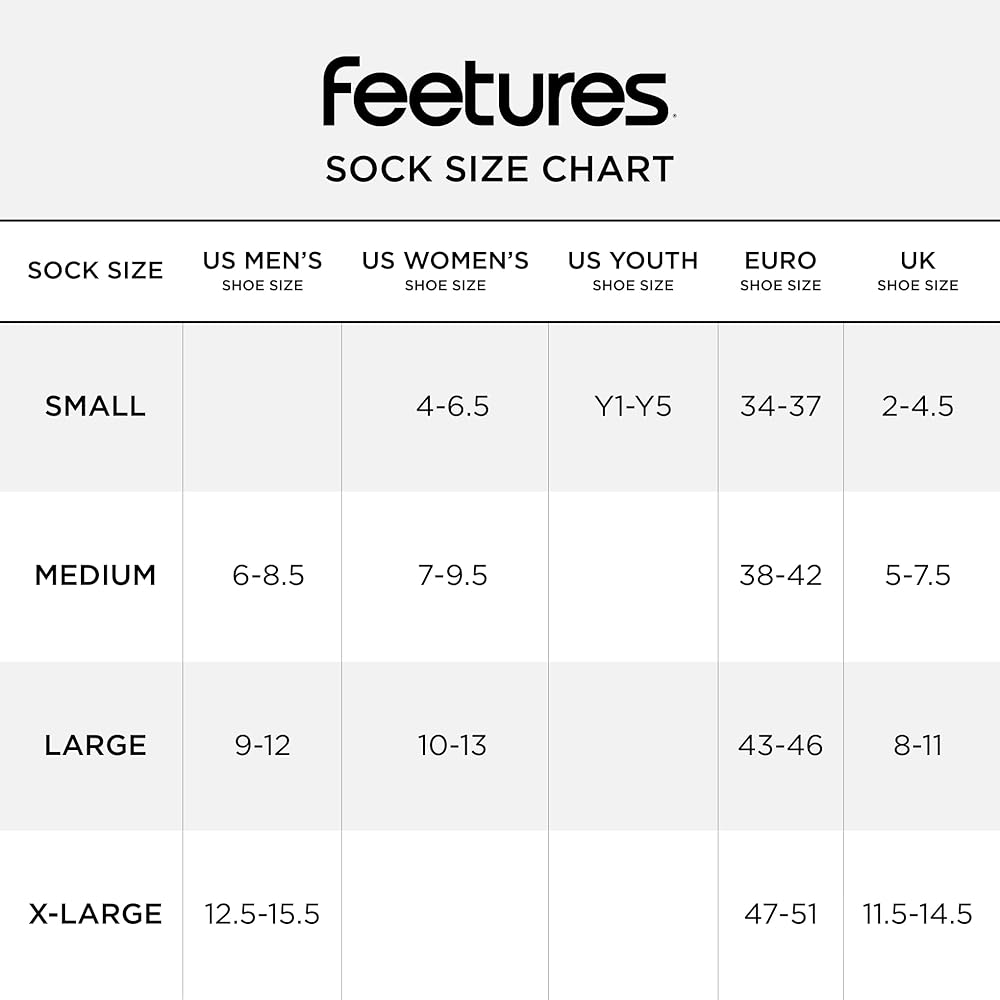Click the SMALL row label
This screenshot has width=1000, height=1000.
[95, 406]
